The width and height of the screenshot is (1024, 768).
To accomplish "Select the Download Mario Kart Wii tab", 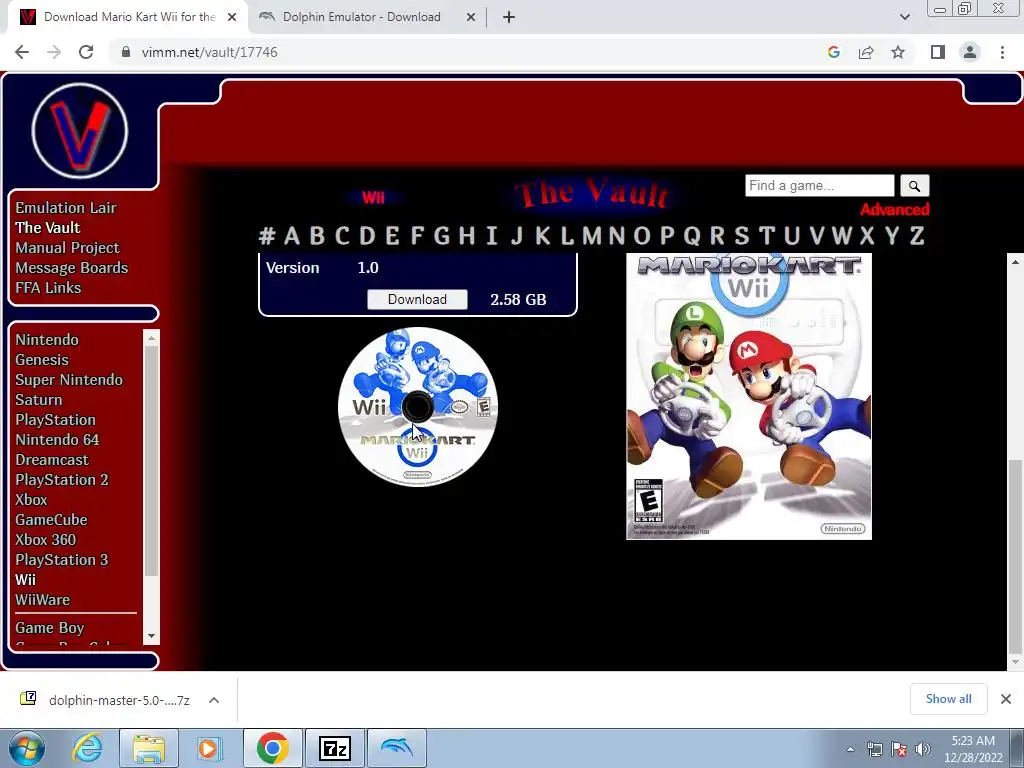I will click(x=129, y=17).
